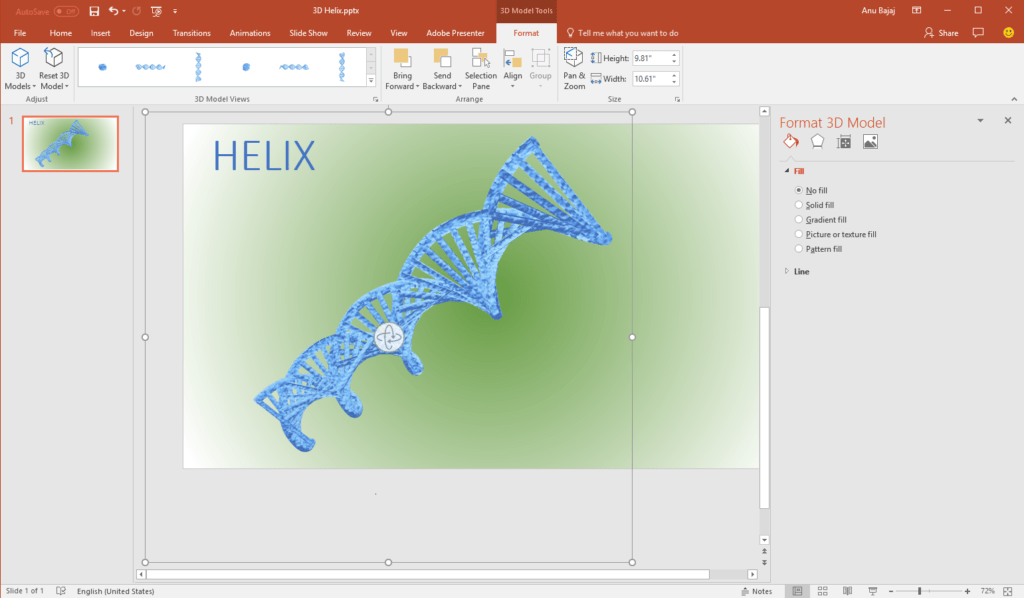Open 3D Model tab in format pane
This screenshot has height=598, width=1024.
870,142
